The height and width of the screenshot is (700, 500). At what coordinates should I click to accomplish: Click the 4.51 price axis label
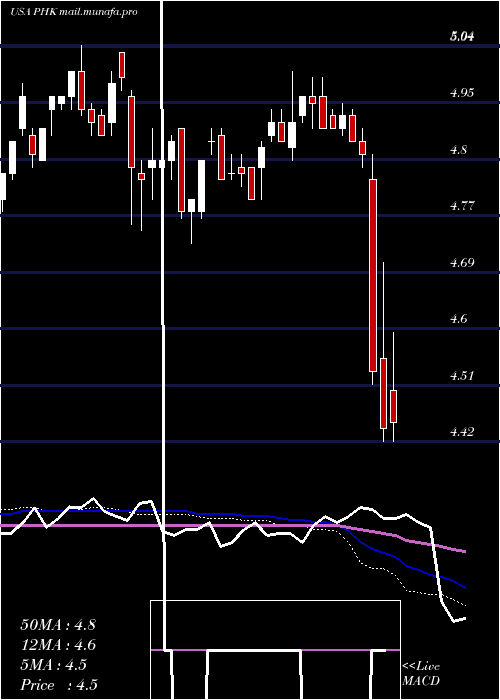tap(462, 376)
